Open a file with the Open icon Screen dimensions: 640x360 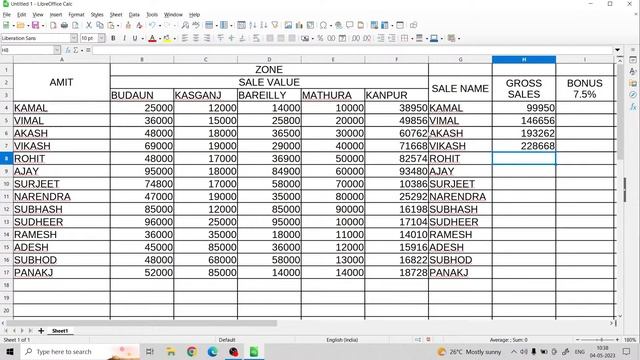click(20, 25)
